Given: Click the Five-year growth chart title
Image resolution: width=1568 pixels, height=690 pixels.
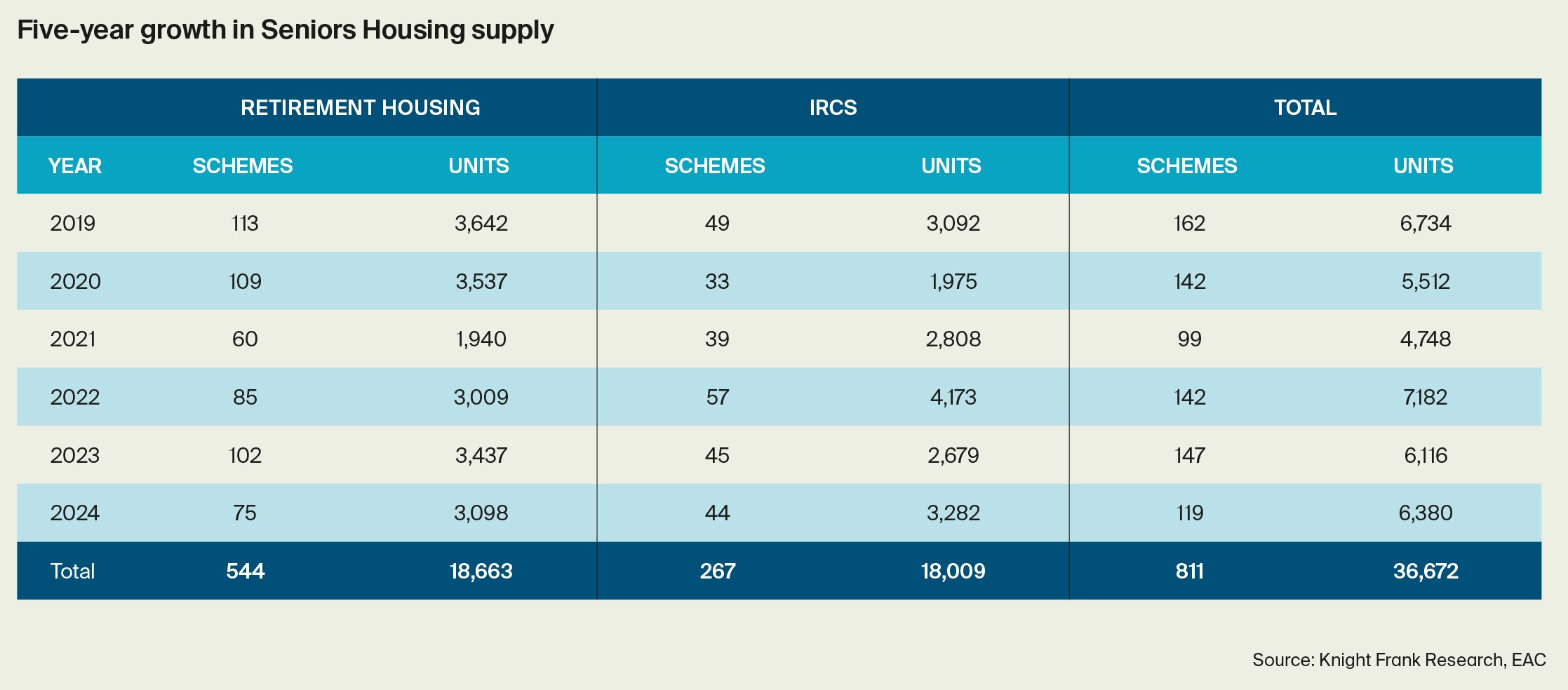Looking at the screenshot, I should (x=285, y=30).
